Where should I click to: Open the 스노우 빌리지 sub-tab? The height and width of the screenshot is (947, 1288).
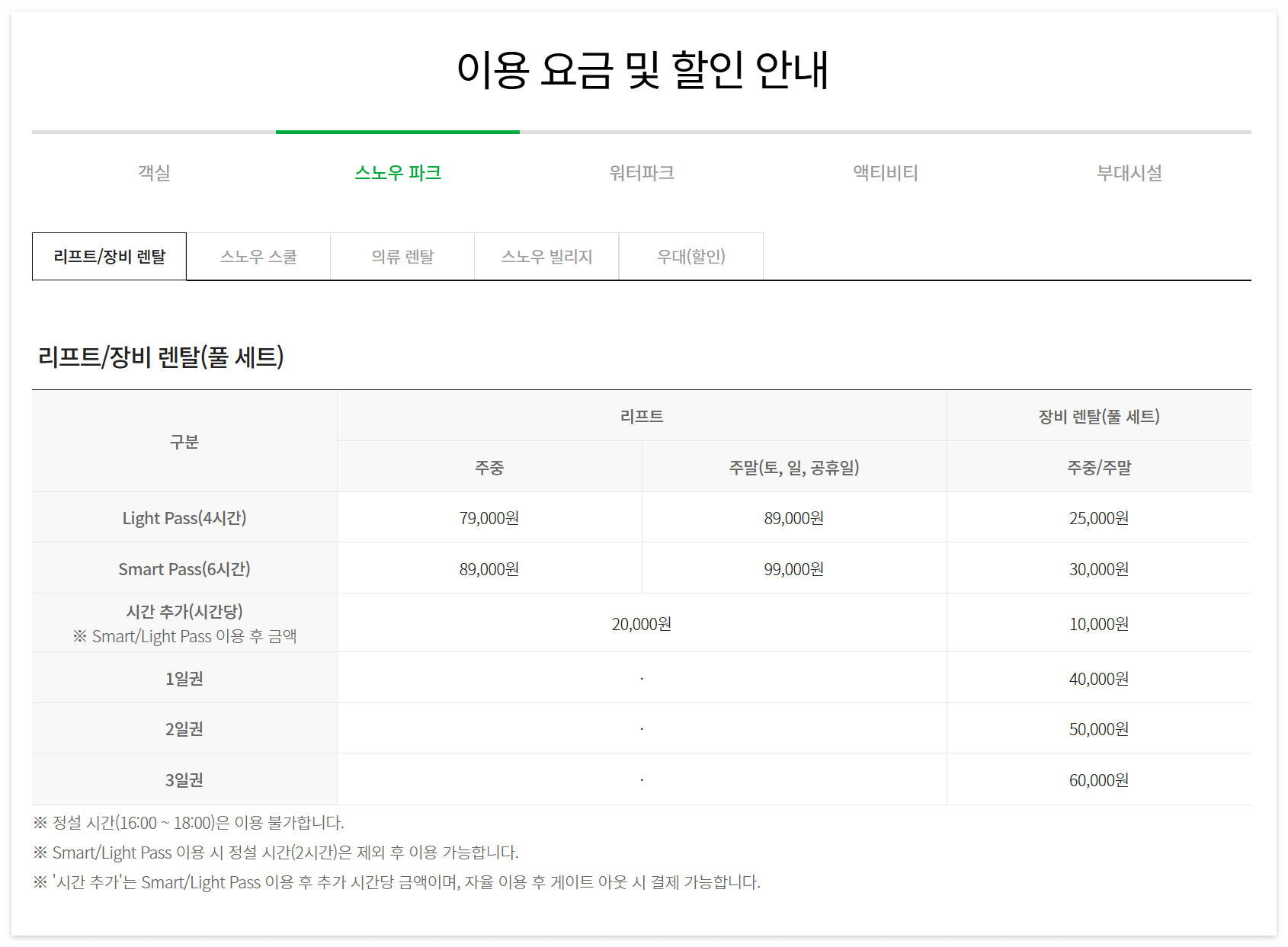[546, 257]
